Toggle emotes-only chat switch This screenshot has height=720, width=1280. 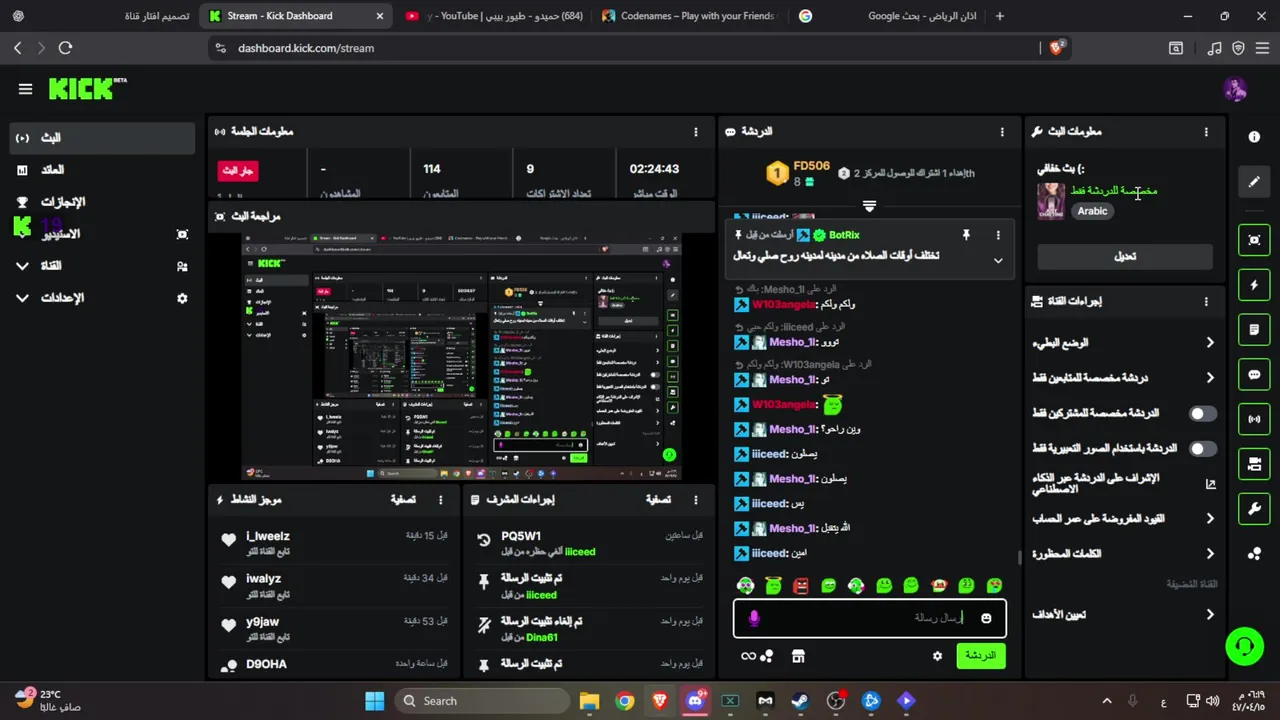coord(1203,449)
